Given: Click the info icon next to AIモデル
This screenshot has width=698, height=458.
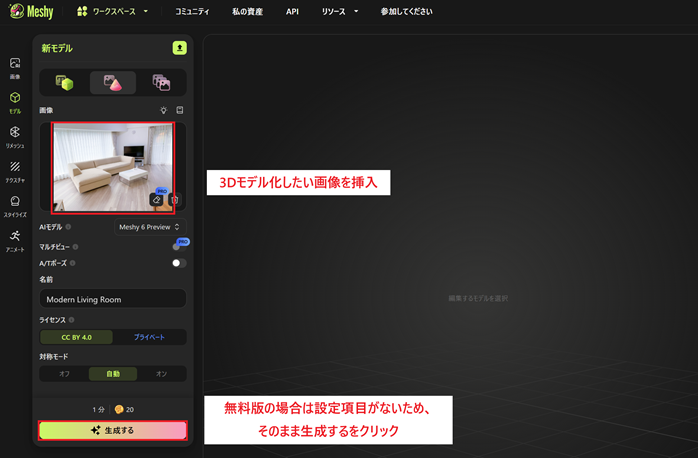Looking at the screenshot, I should 68,227.
